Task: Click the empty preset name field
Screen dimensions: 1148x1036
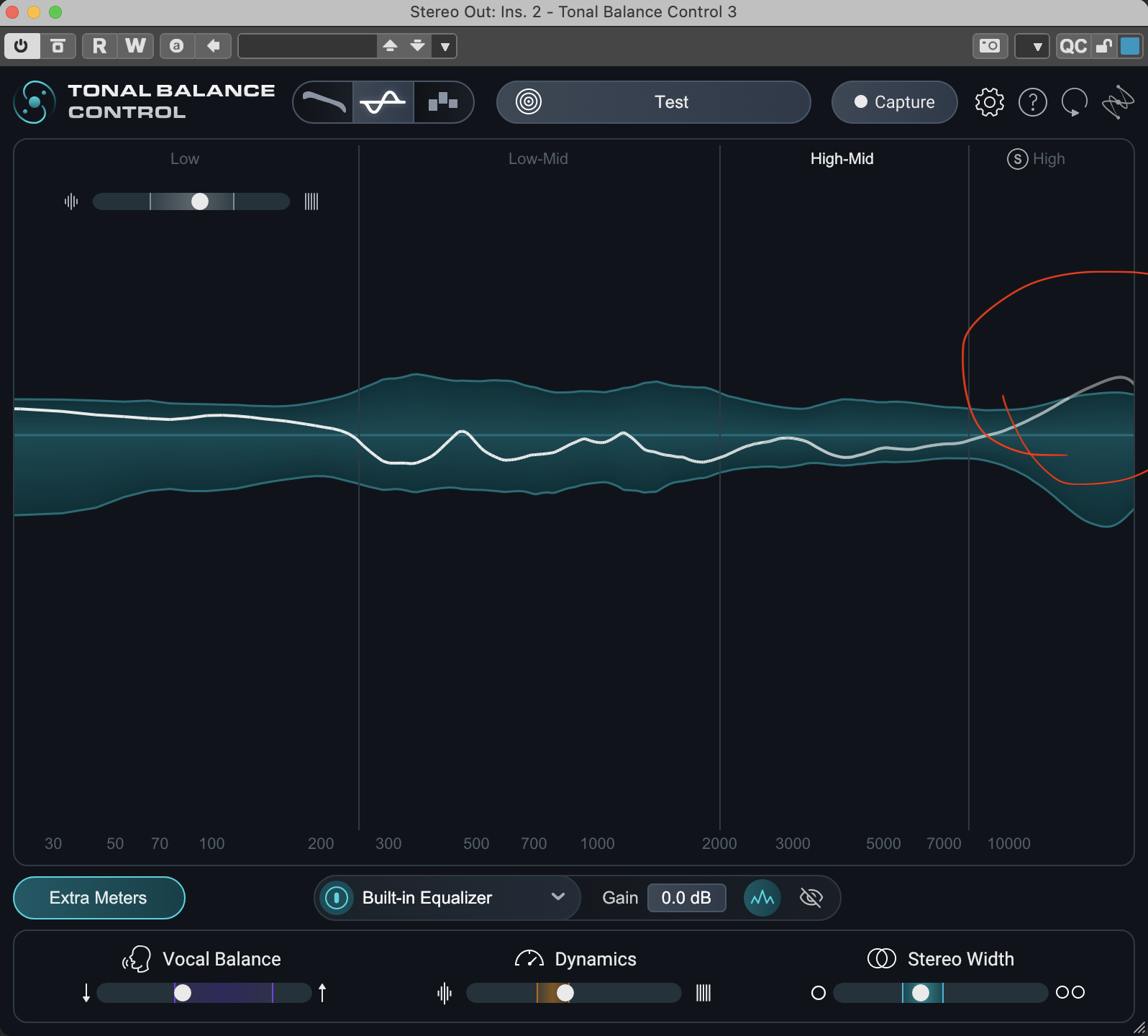Action: point(307,46)
